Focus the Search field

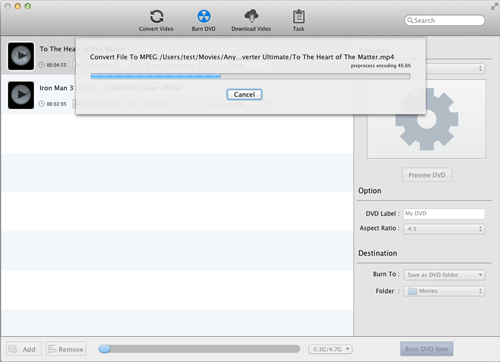coord(445,20)
